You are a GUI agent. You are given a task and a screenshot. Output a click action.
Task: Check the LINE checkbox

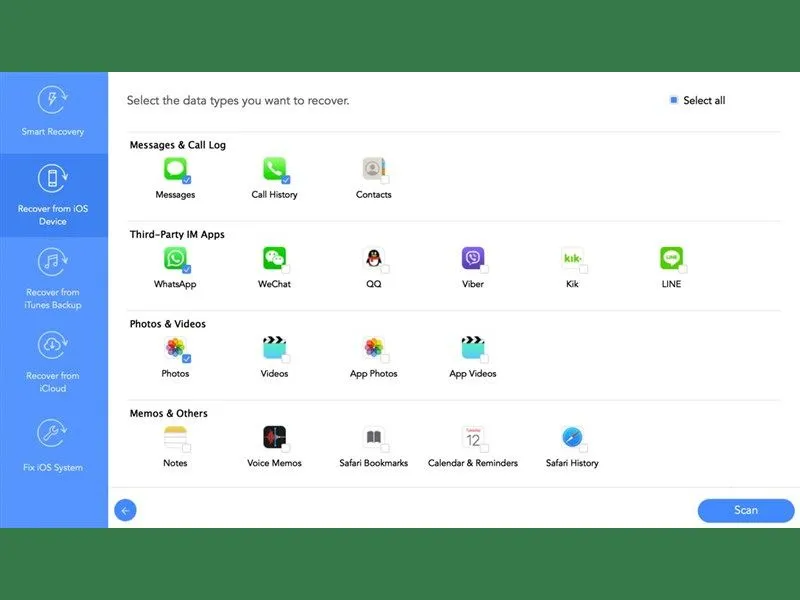[683, 269]
